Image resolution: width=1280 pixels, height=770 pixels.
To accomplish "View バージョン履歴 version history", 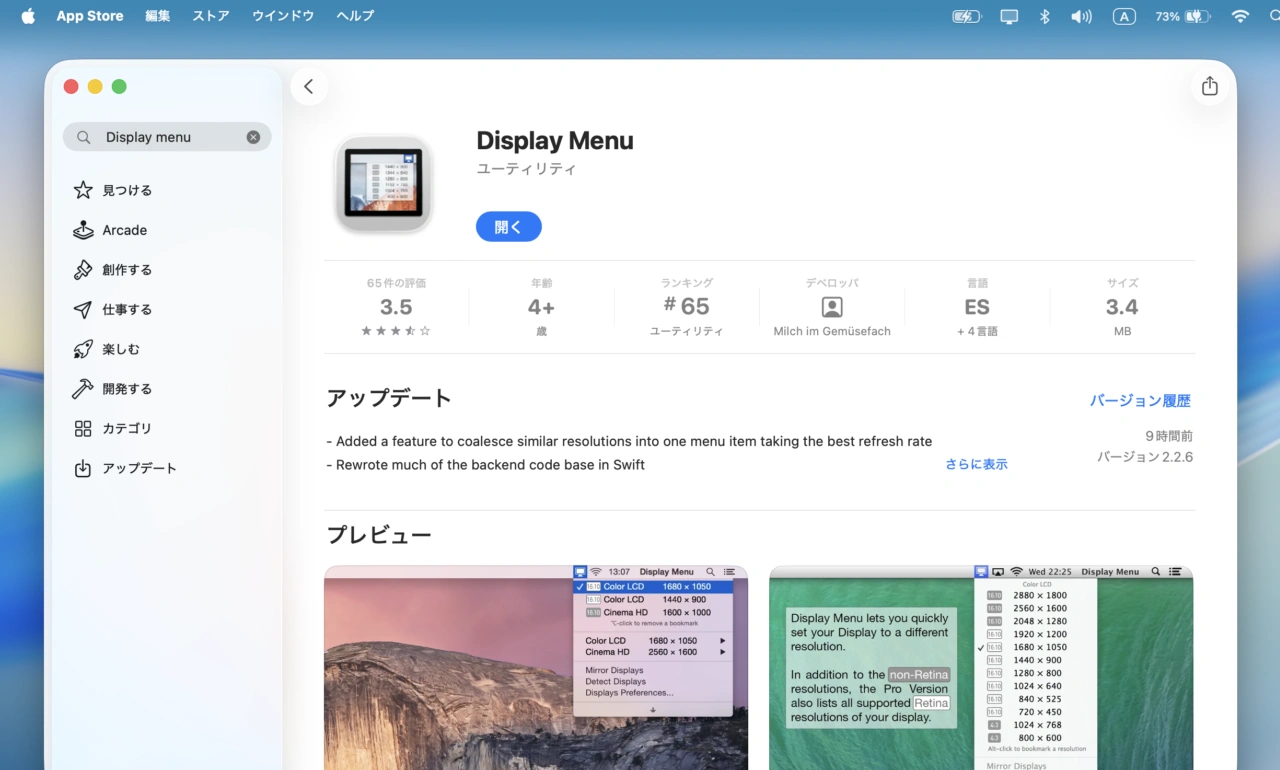I will [x=1140, y=400].
